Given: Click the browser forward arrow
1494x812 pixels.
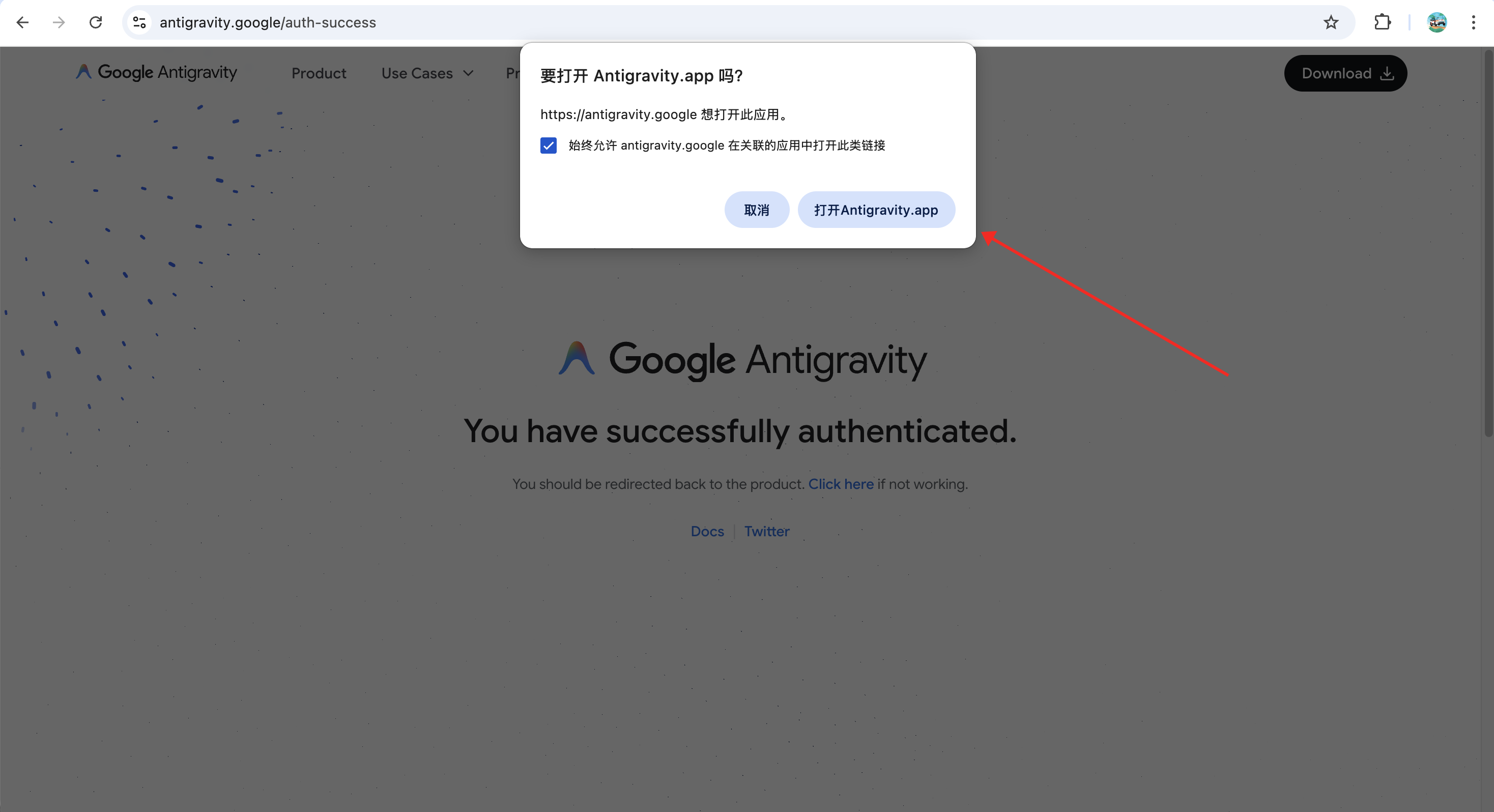Looking at the screenshot, I should pos(59,22).
